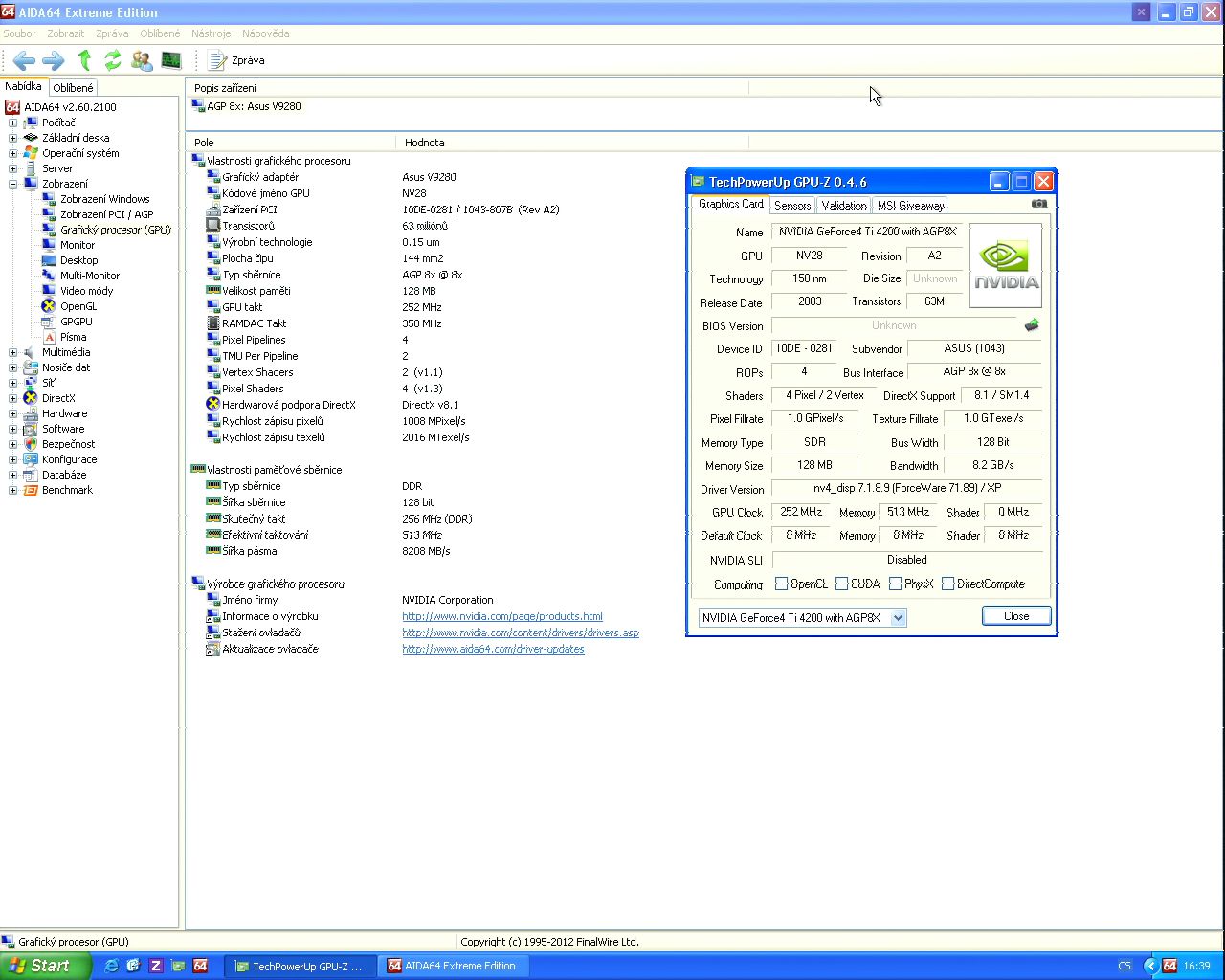Click the Driver Version field in GPU-Z
Image resolution: width=1225 pixels, height=980 pixels.
pyautogui.click(x=906, y=489)
